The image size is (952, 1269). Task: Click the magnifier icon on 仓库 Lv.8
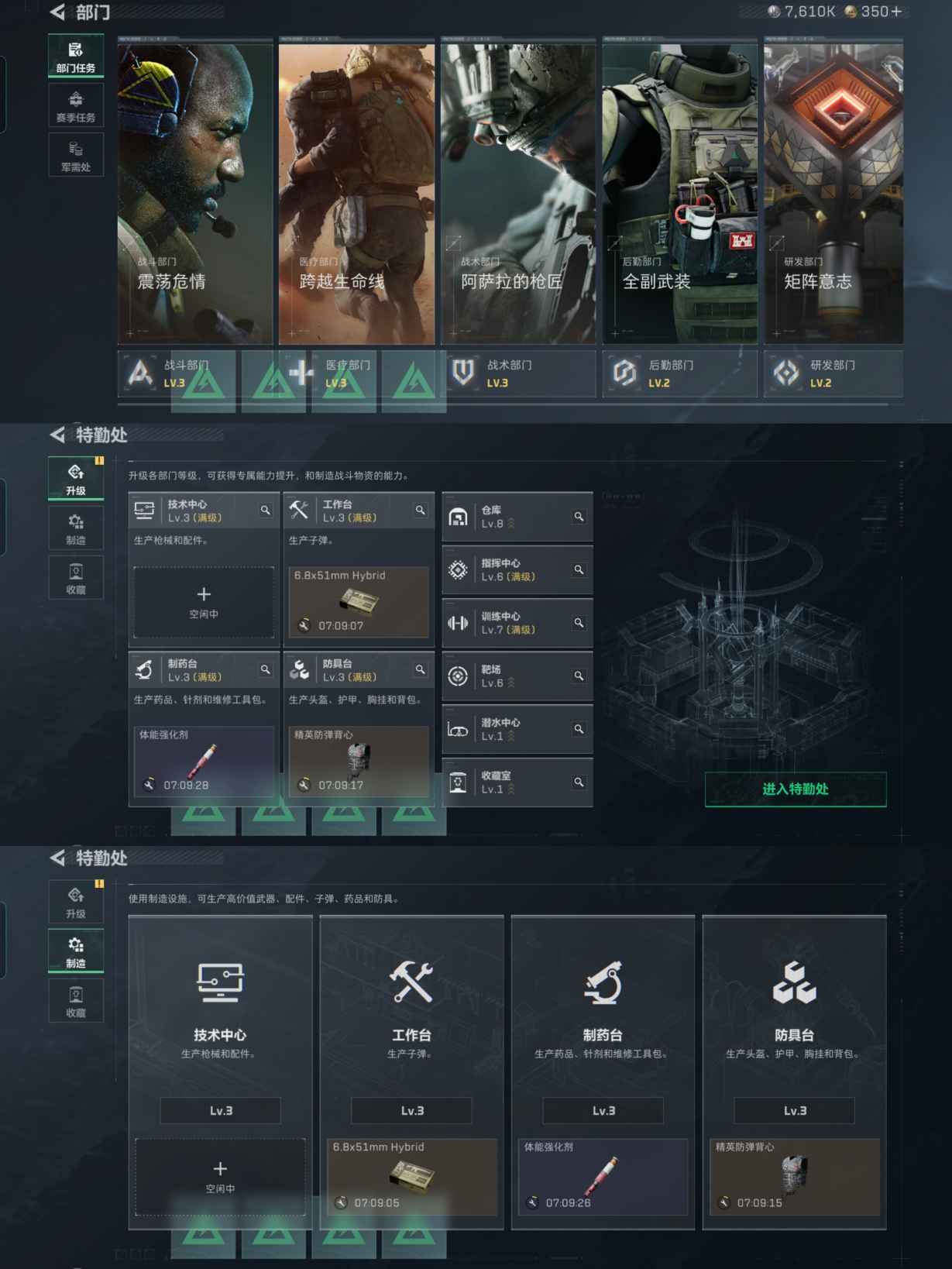tap(579, 517)
